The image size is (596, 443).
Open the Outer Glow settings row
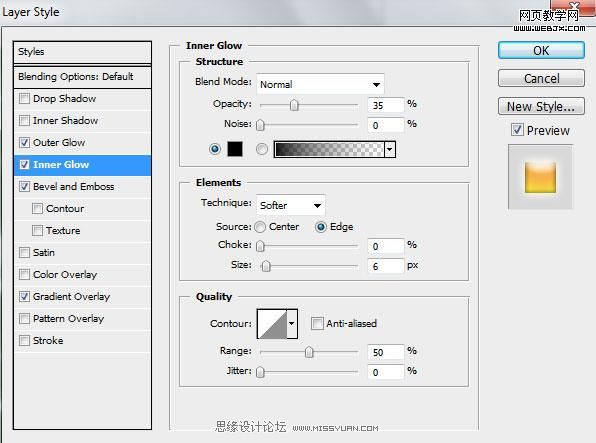(x=82, y=143)
